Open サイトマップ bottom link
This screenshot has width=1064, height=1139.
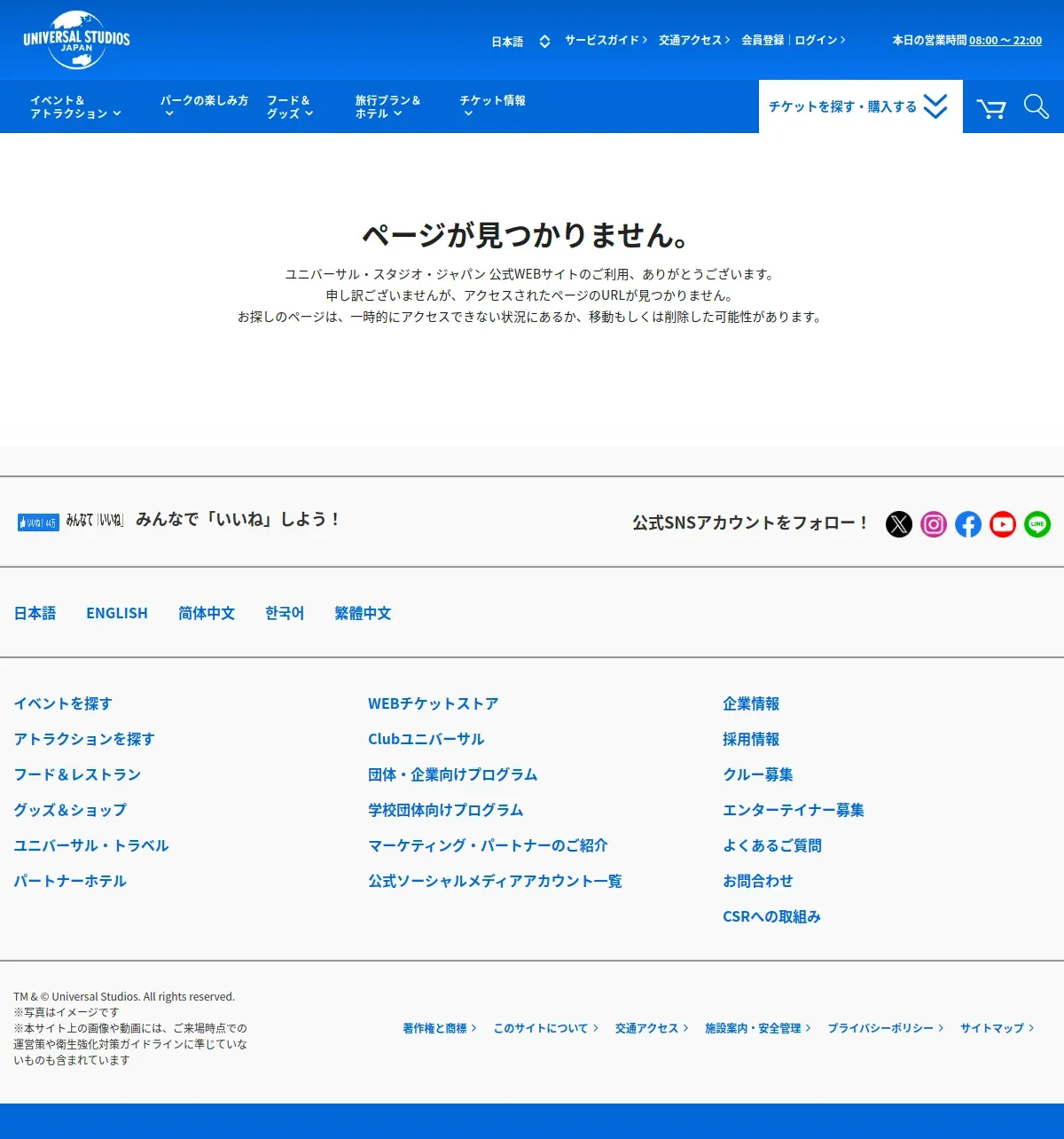tap(997, 1028)
